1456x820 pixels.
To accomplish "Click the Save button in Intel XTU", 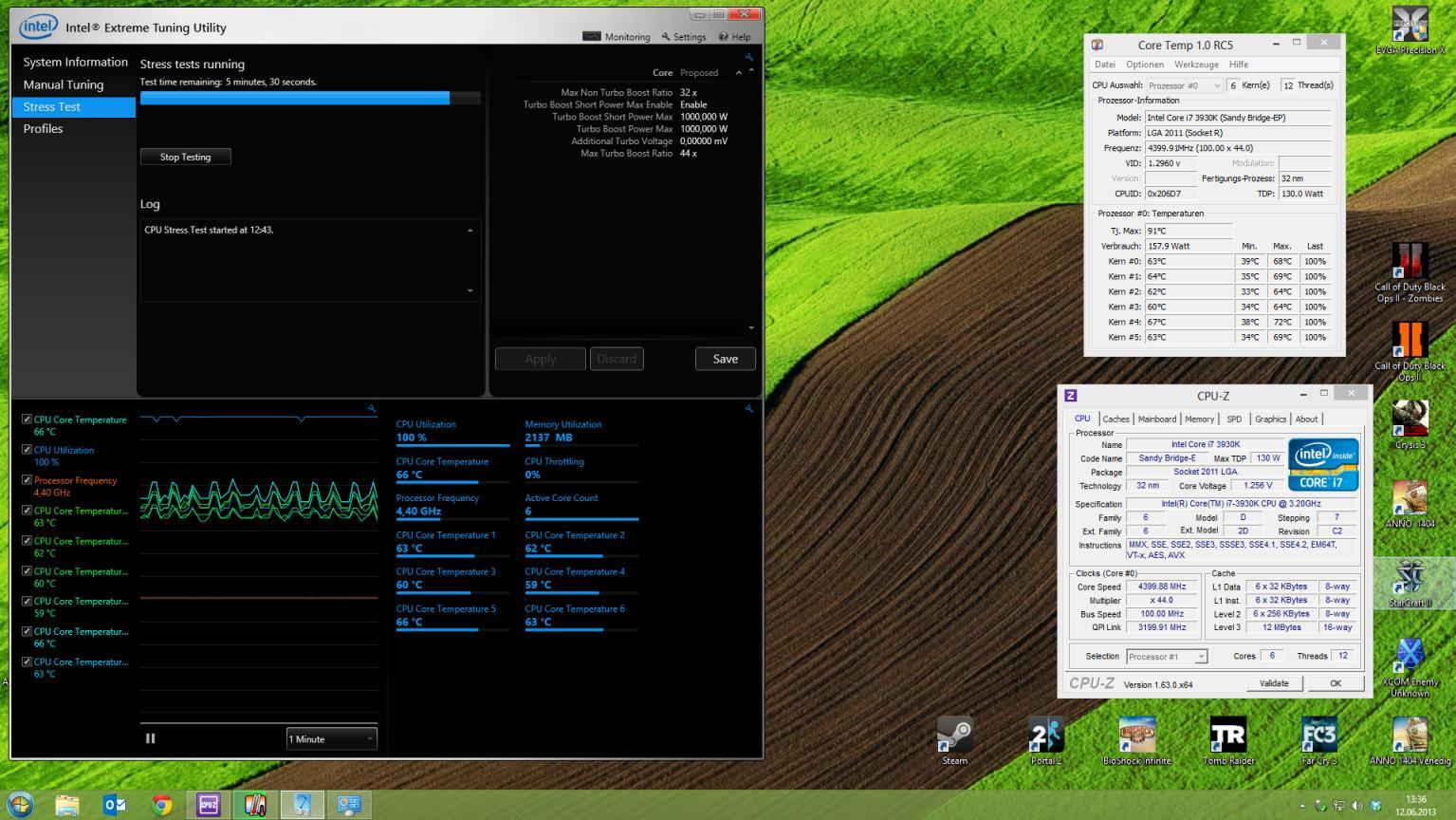I will (726, 359).
